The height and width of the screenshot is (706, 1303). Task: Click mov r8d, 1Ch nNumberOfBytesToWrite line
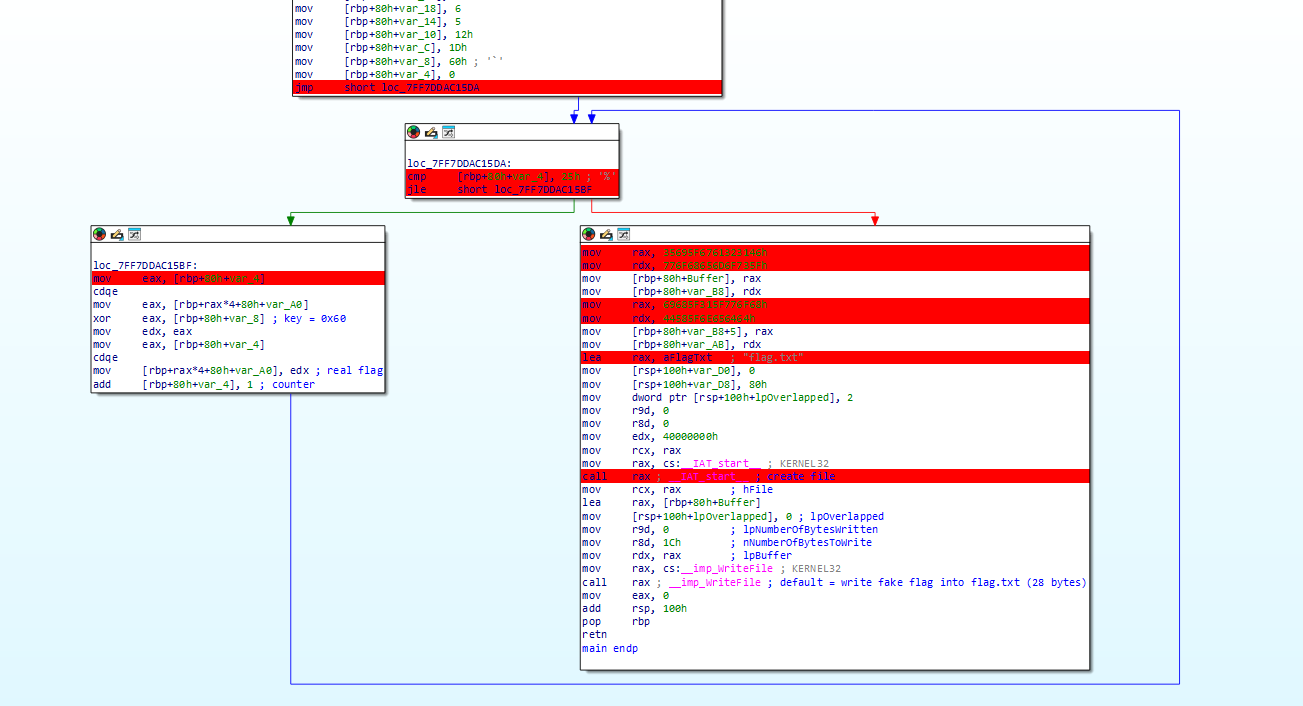(x=727, y=542)
